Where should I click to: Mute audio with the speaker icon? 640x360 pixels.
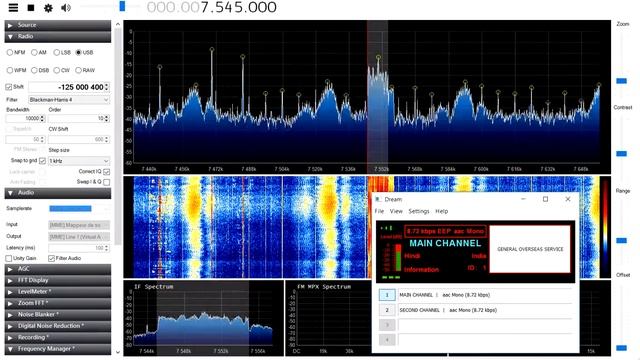click(x=66, y=8)
